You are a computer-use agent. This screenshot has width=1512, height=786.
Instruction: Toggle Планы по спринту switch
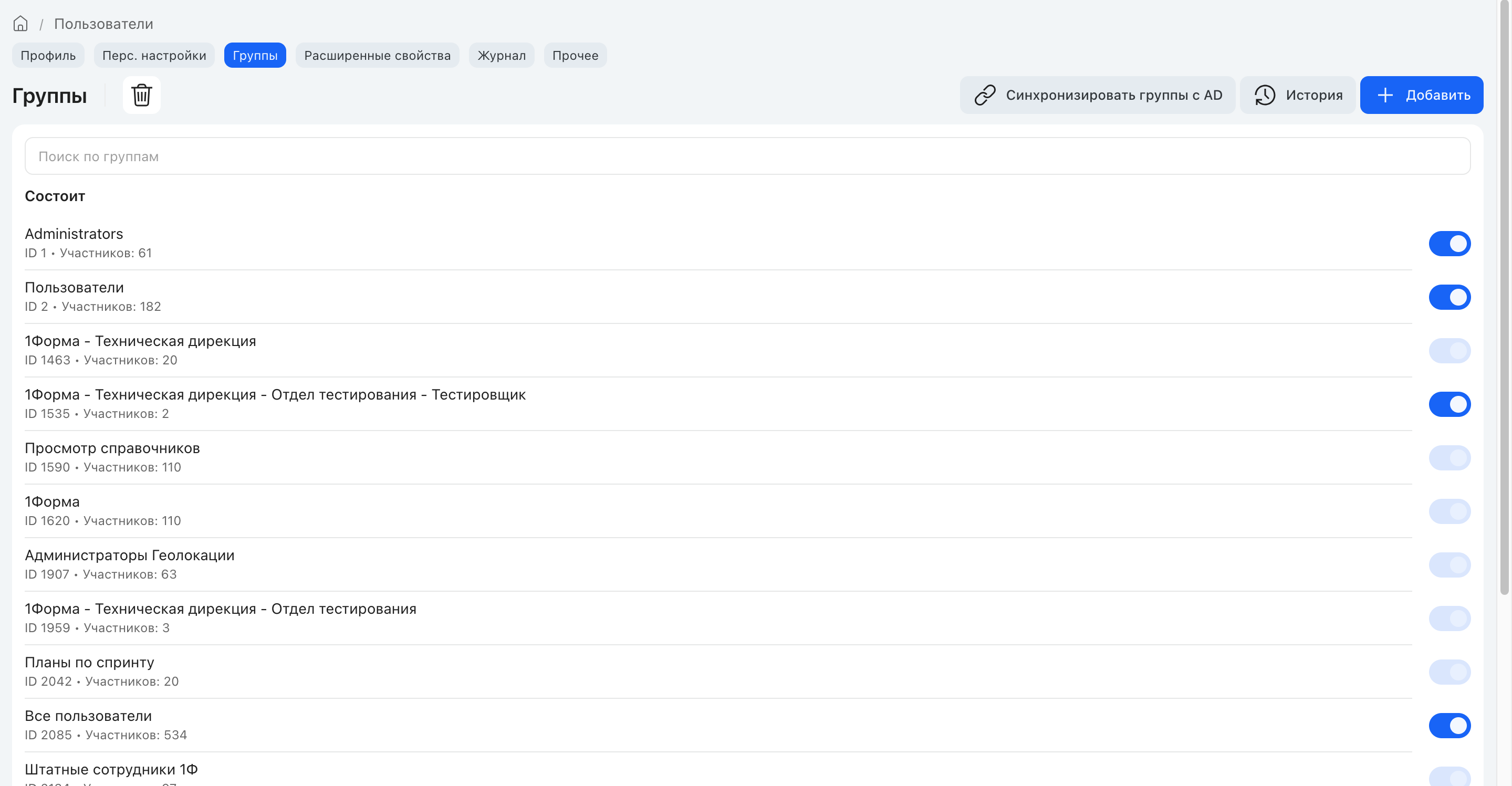point(1450,672)
